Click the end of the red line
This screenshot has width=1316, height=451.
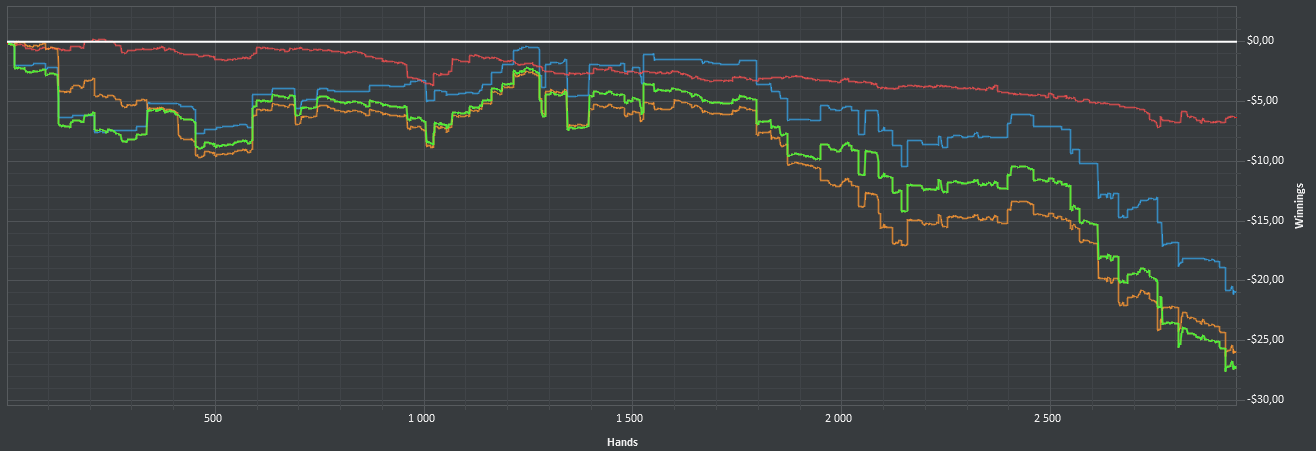point(1235,118)
